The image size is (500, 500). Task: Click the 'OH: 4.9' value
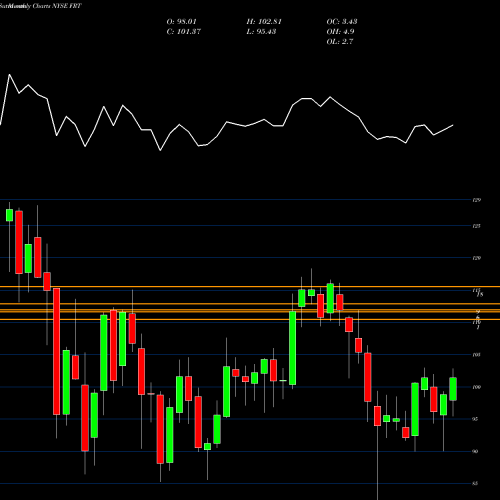(340, 32)
